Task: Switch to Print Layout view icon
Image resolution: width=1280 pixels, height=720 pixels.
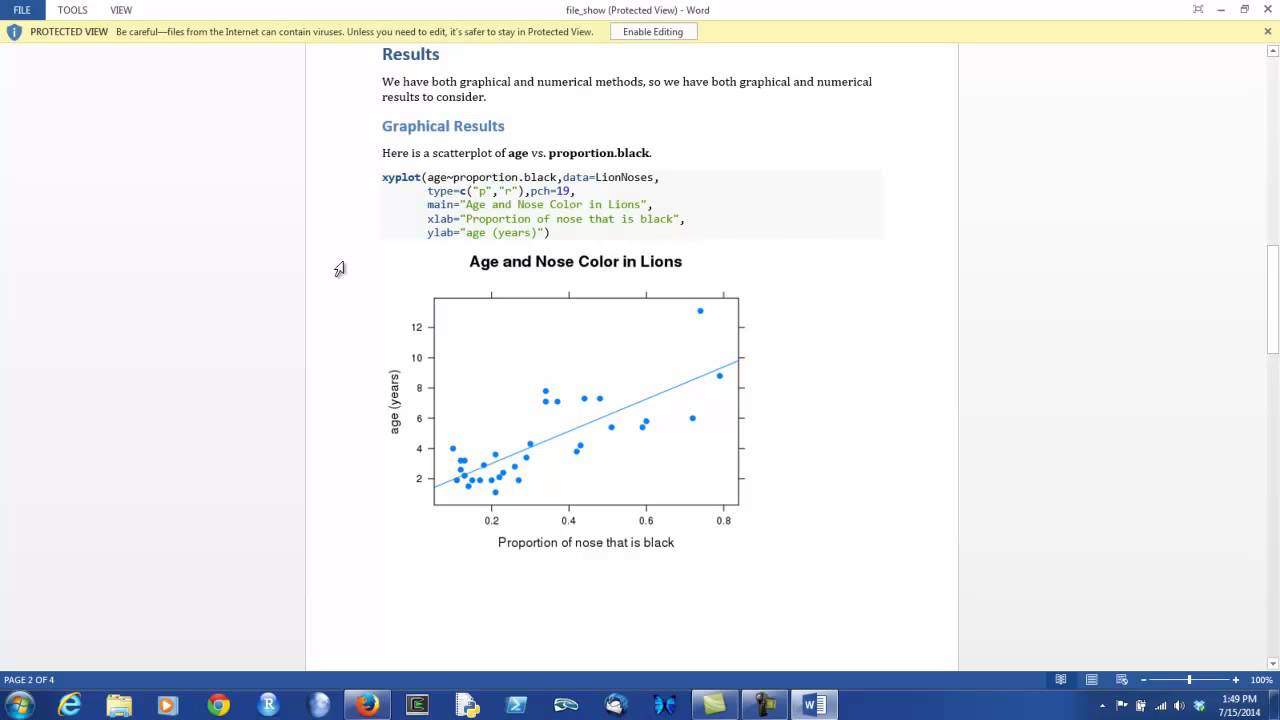Action: [x=1091, y=680]
